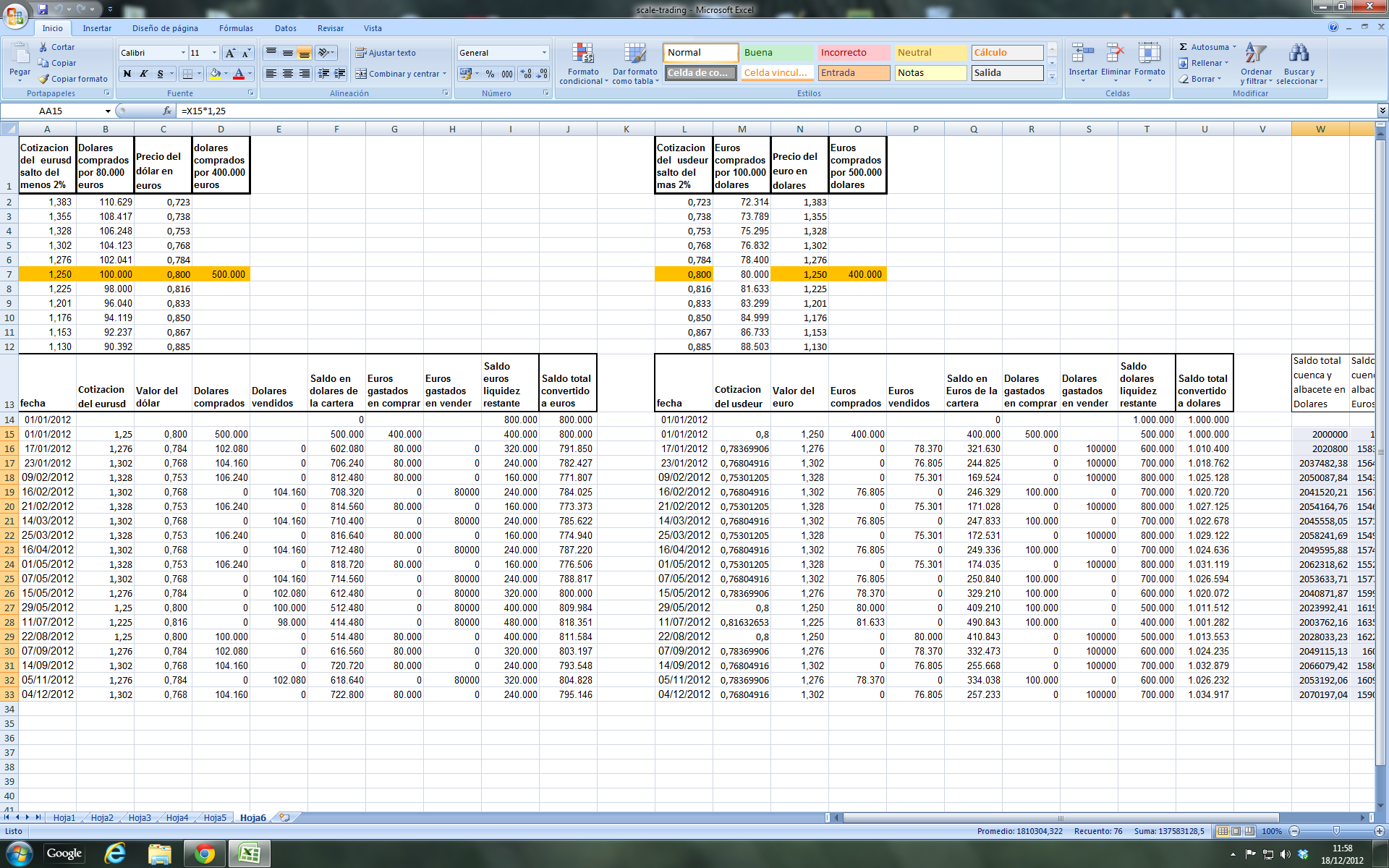Screen dimensions: 1389x868
Task: Toggle italic (K) formatting
Action: (143, 74)
